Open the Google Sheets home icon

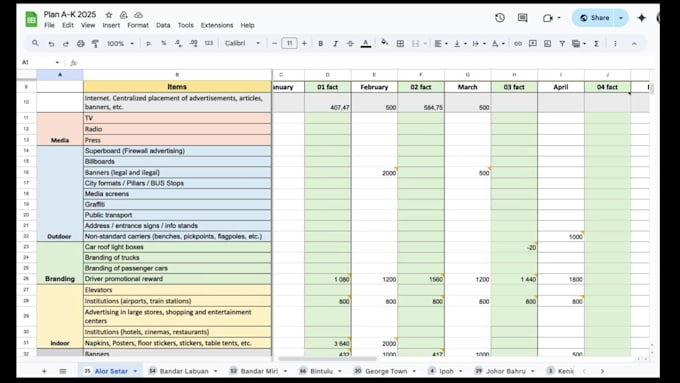click(x=31, y=19)
